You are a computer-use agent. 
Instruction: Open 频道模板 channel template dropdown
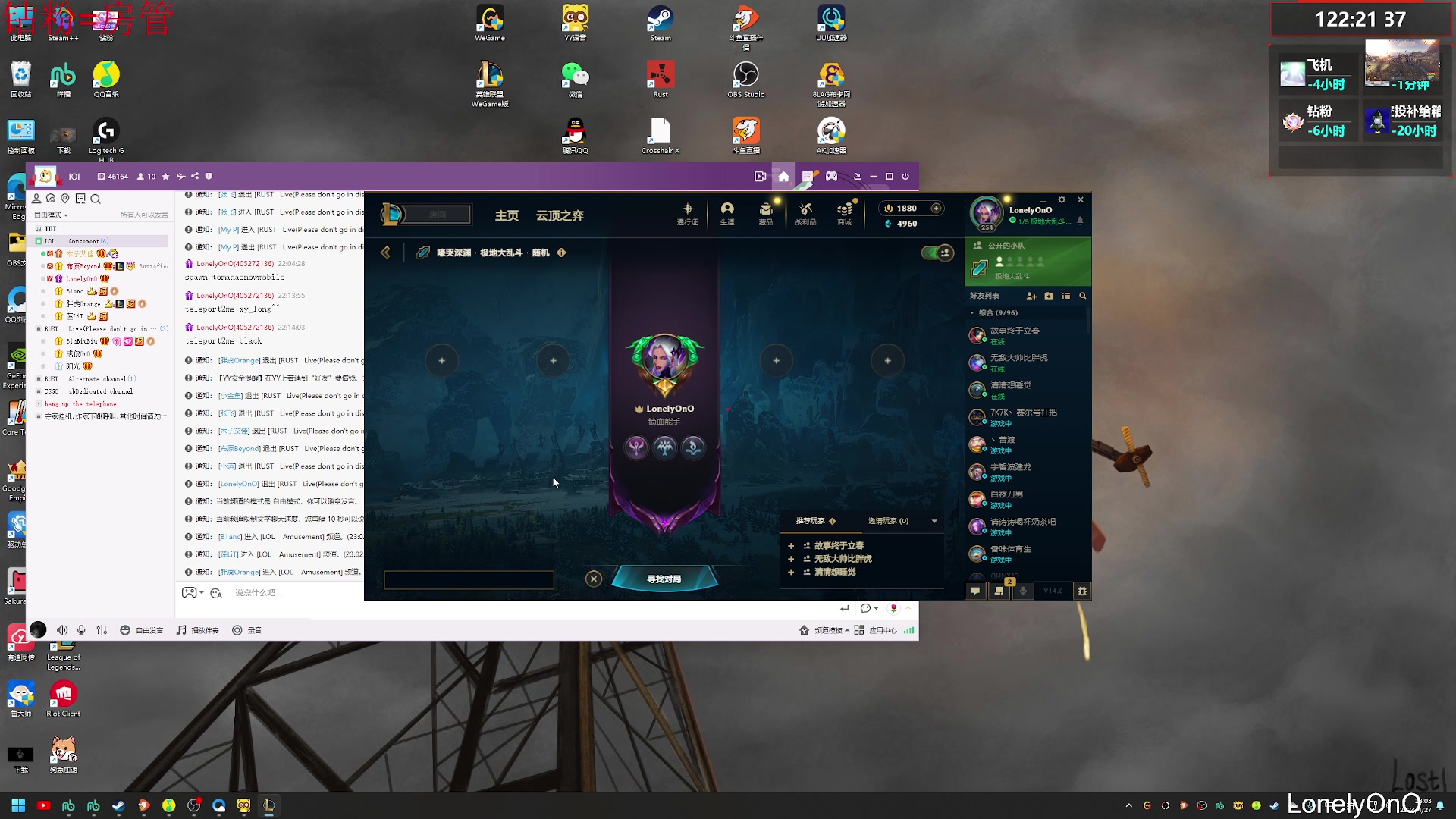click(824, 630)
